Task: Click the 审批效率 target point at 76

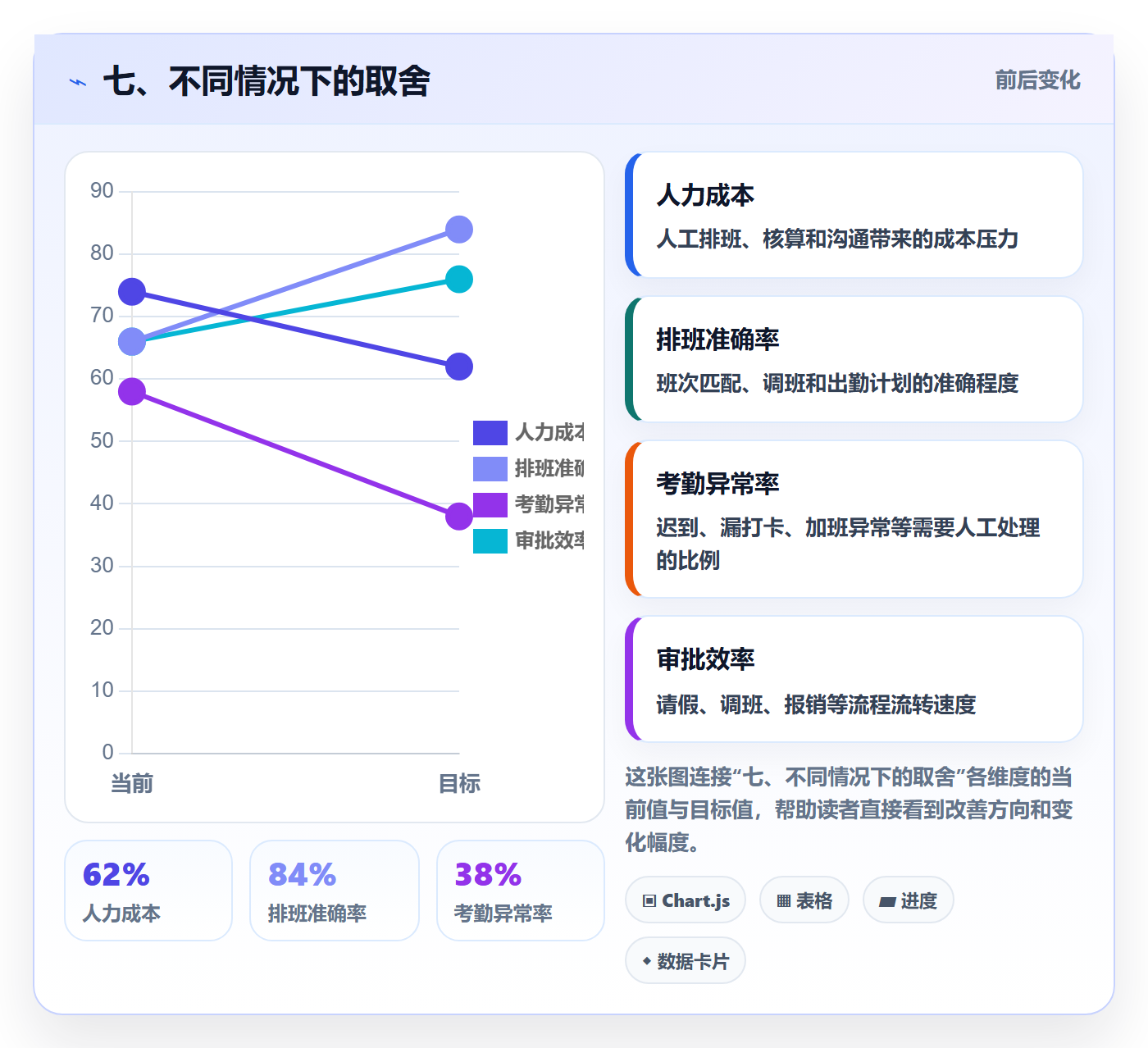Action: 459,280
